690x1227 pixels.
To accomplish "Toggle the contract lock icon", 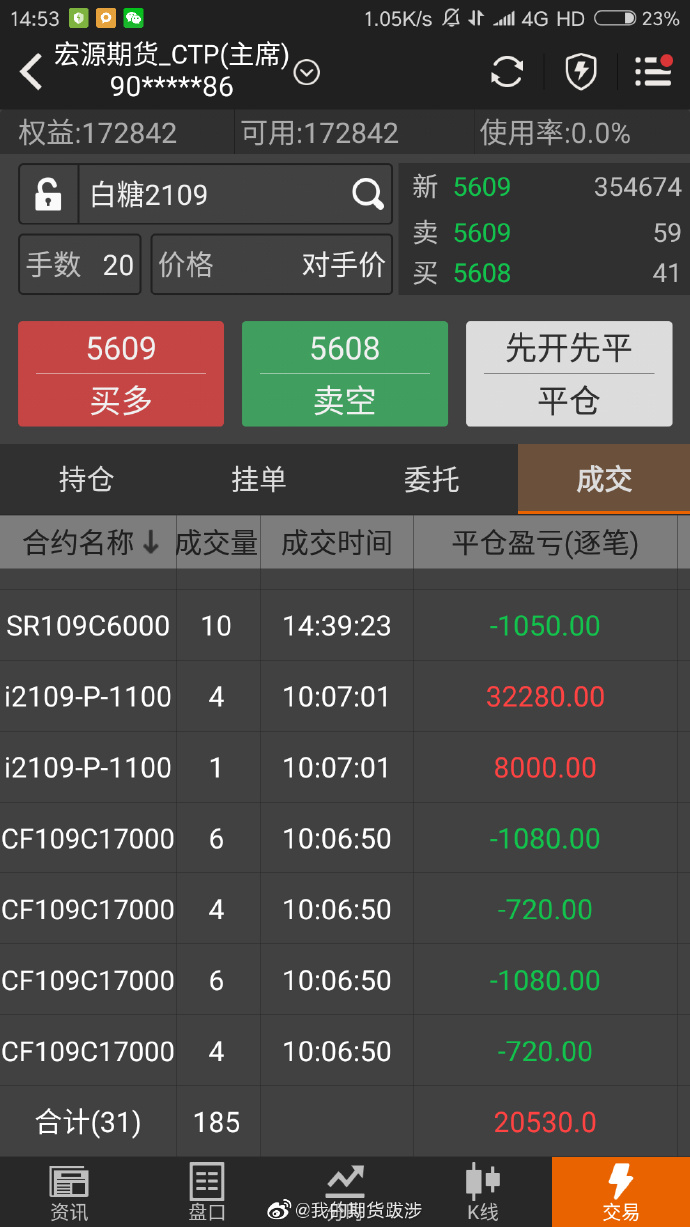I will coord(48,194).
